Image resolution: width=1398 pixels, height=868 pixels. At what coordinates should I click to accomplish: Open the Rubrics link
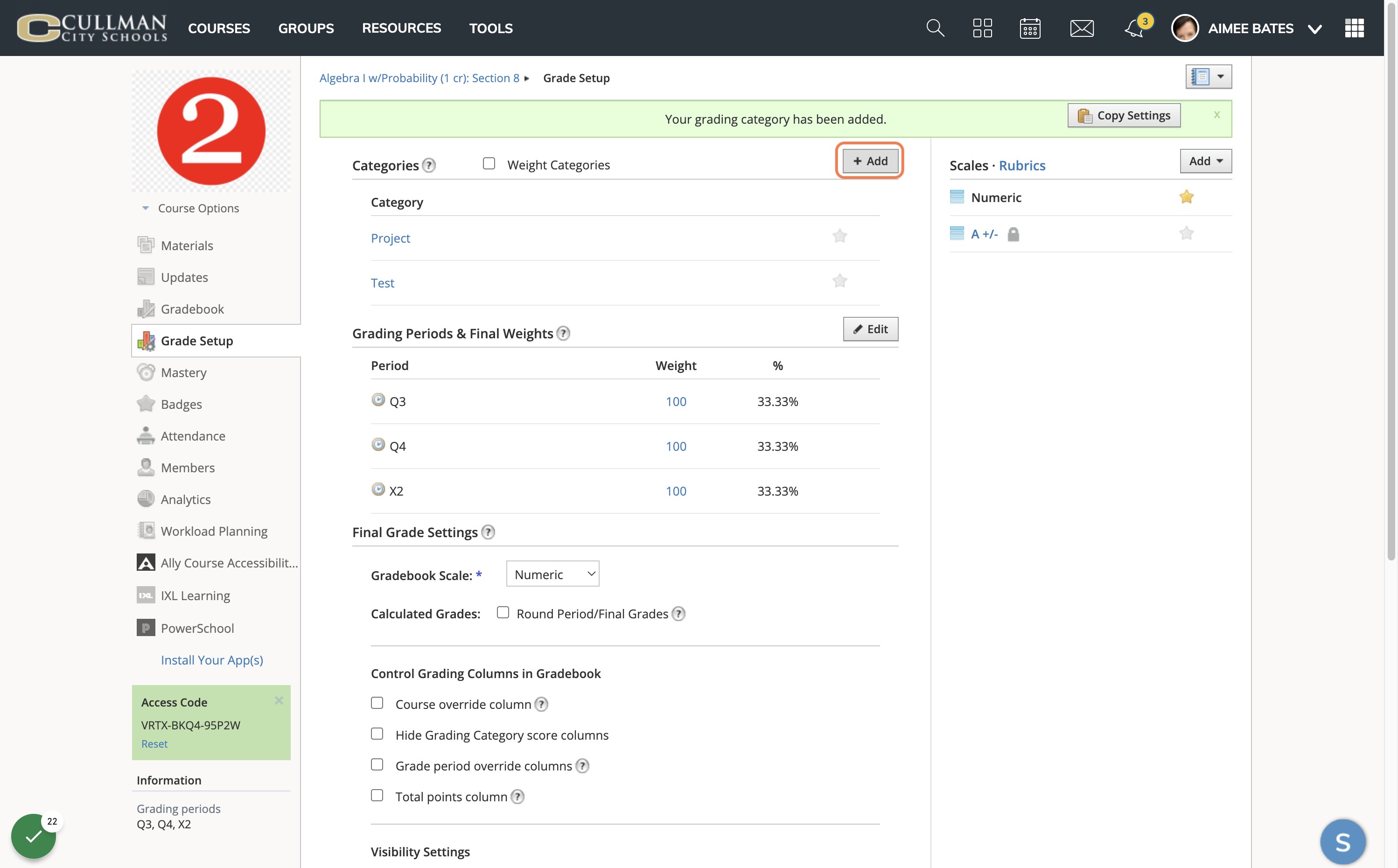tap(1022, 165)
